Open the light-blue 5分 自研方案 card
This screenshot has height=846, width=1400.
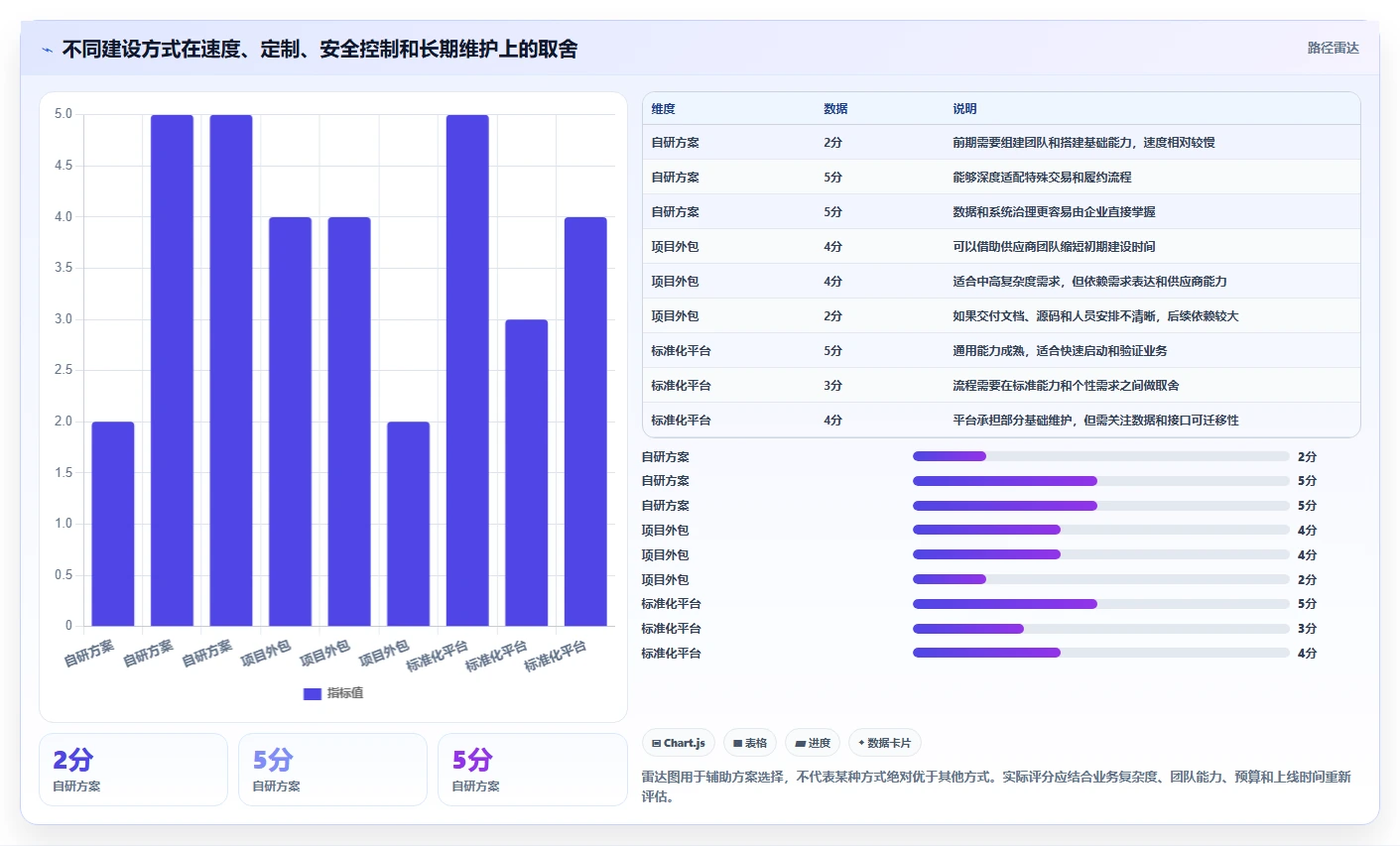point(332,770)
